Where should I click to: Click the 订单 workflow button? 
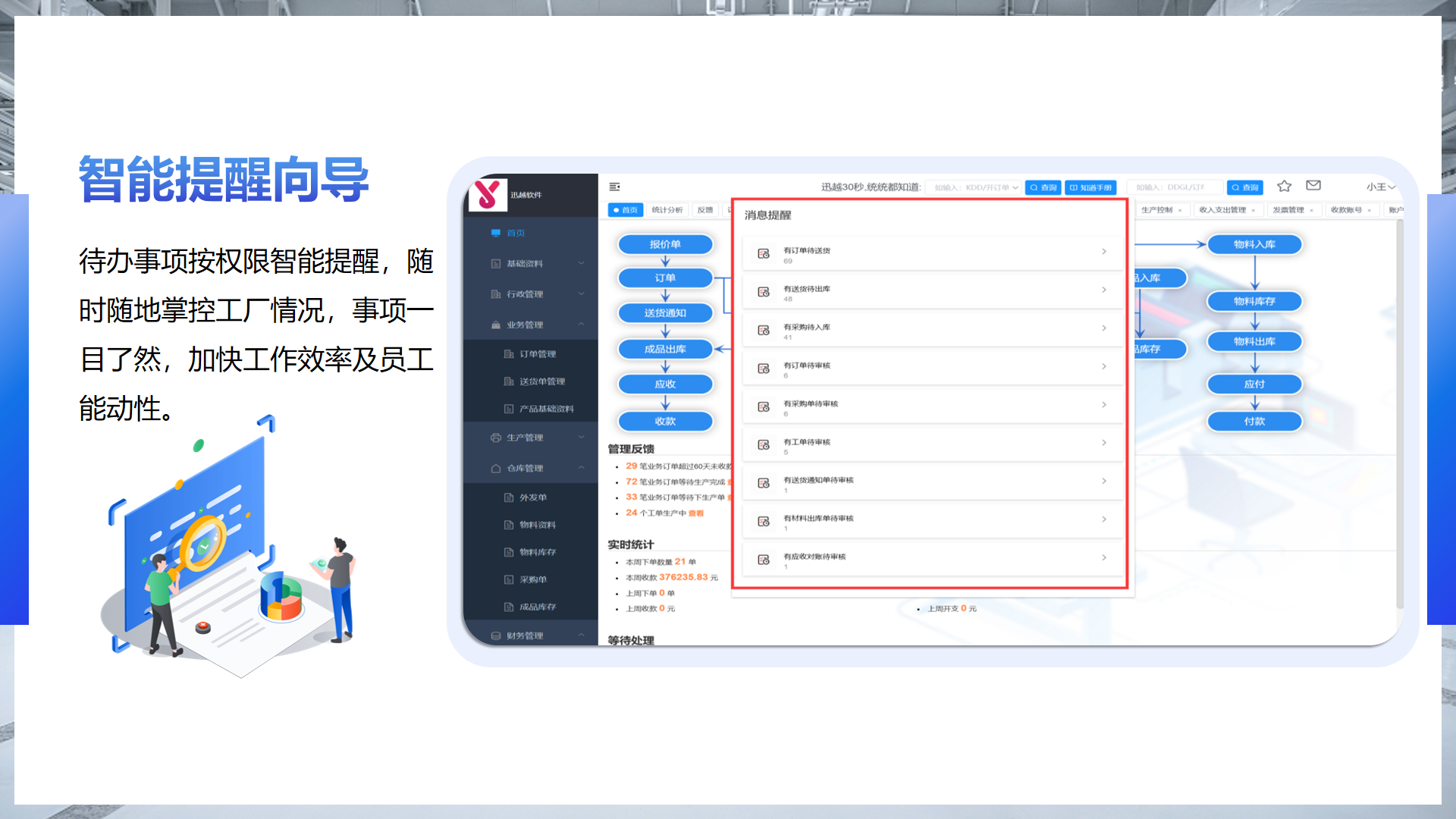pyautogui.click(x=665, y=278)
